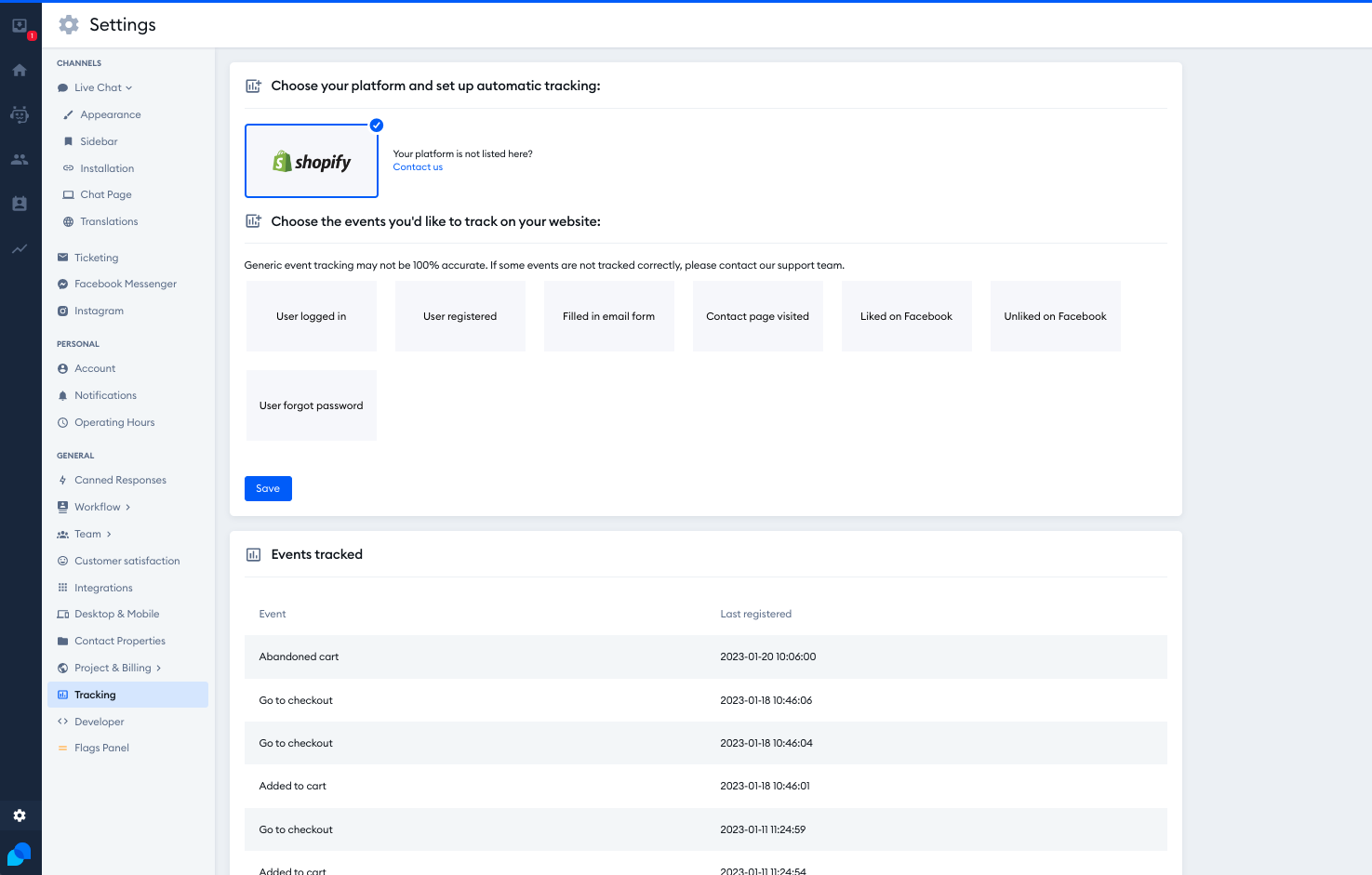1372x875 pixels.
Task: Click the Sidebar bookmark icon
Action: pos(68,142)
